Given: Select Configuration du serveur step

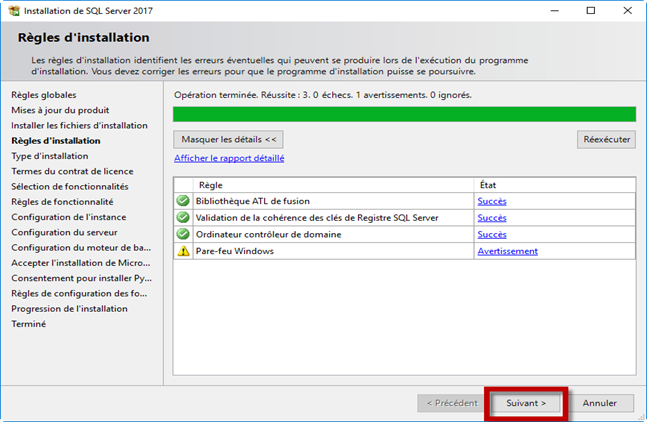Looking at the screenshot, I should [x=64, y=232].
